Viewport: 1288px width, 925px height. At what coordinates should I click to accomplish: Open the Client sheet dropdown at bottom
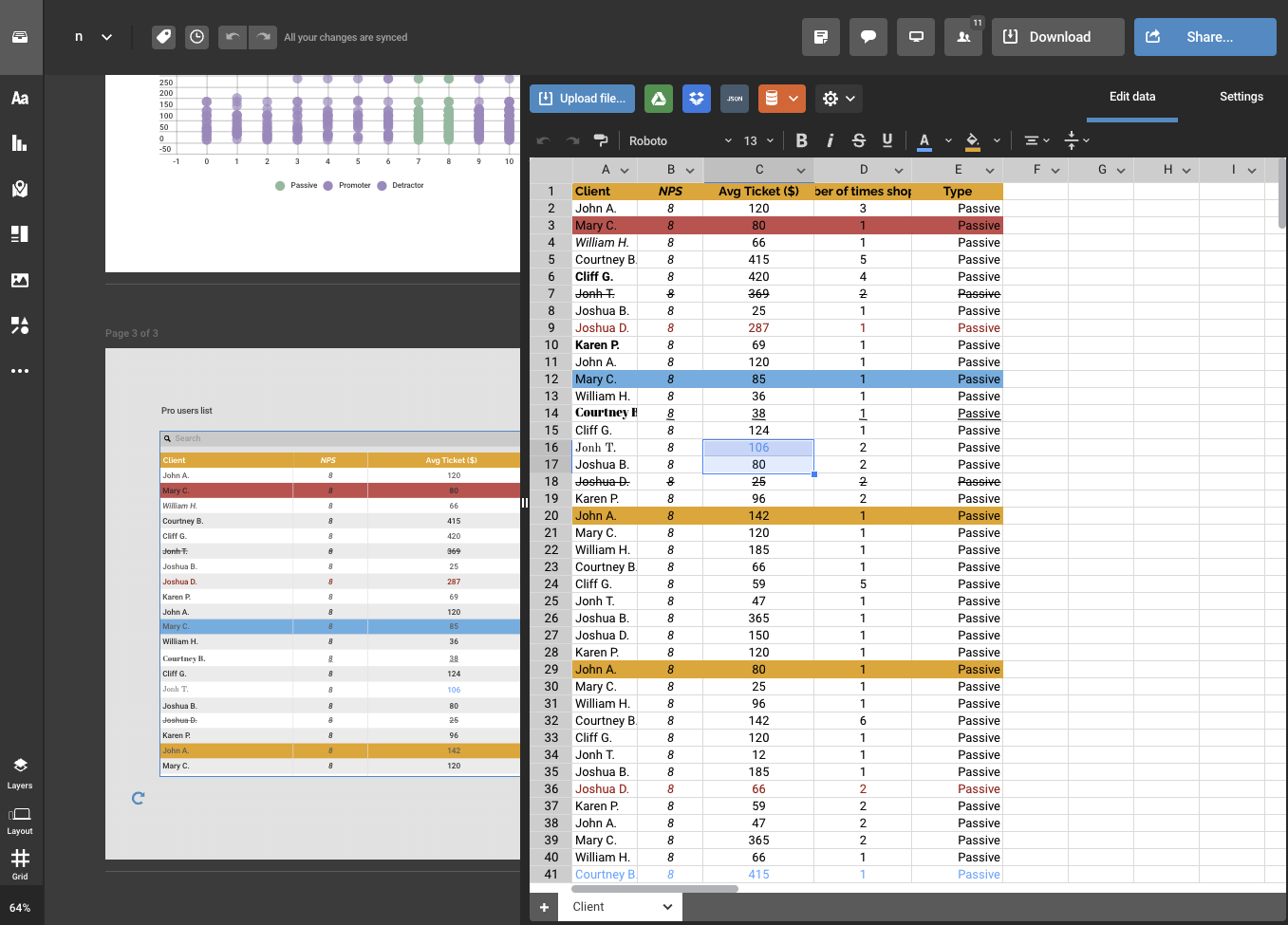(619, 906)
